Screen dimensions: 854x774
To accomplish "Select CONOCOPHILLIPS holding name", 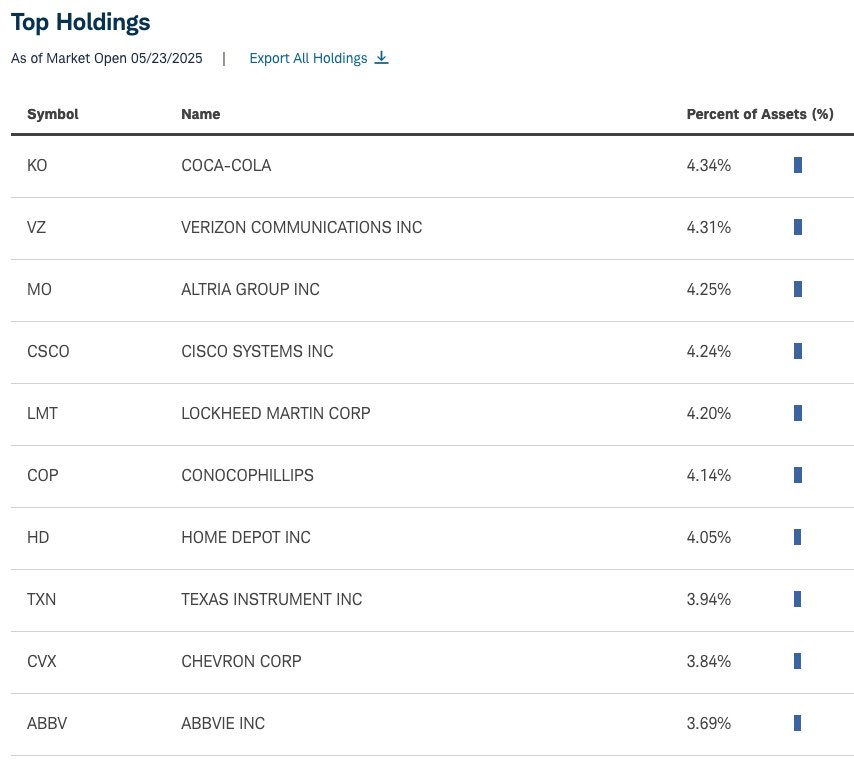I will point(247,476).
